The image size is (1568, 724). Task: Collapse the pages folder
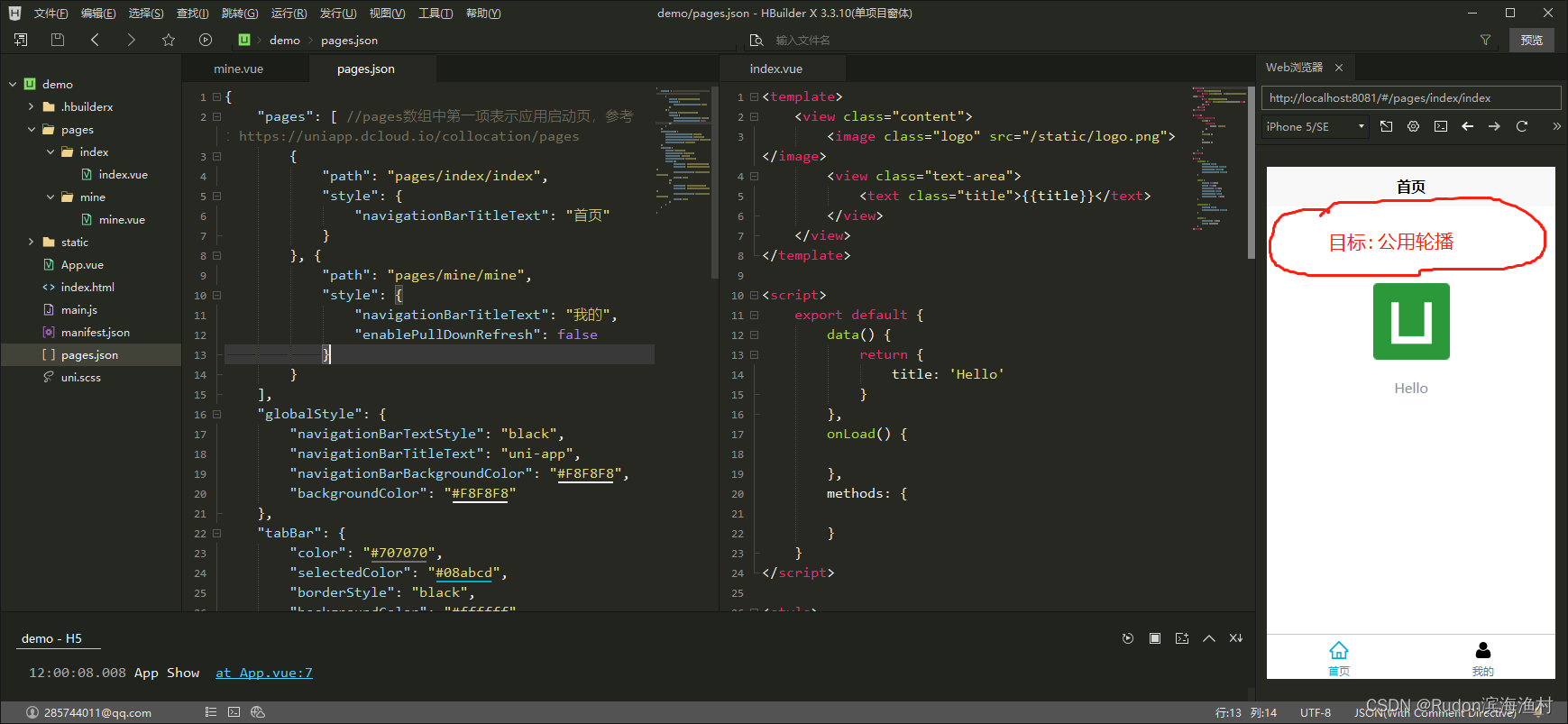pyautogui.click(x=32, y=129)
